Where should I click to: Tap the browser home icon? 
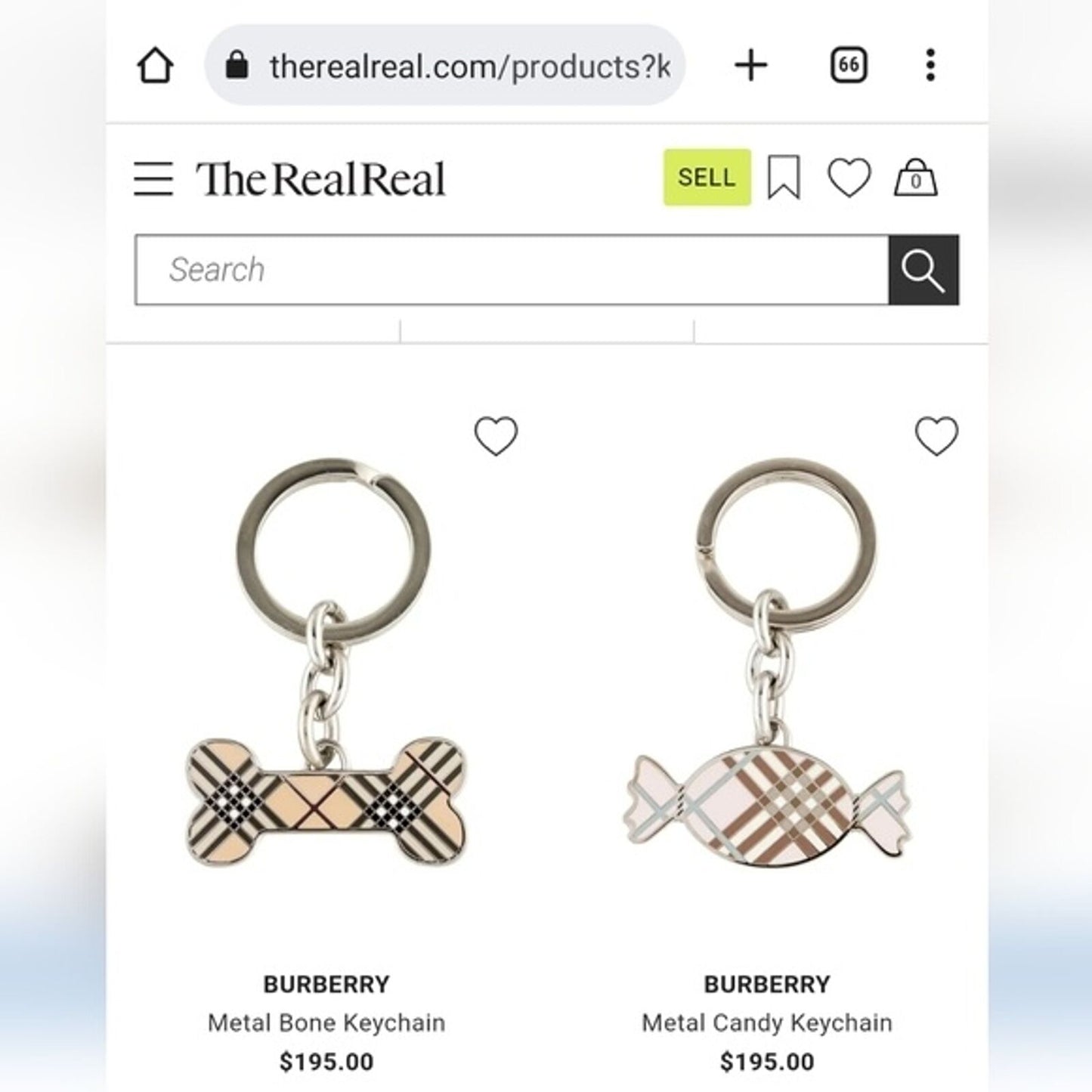(155, 65)
